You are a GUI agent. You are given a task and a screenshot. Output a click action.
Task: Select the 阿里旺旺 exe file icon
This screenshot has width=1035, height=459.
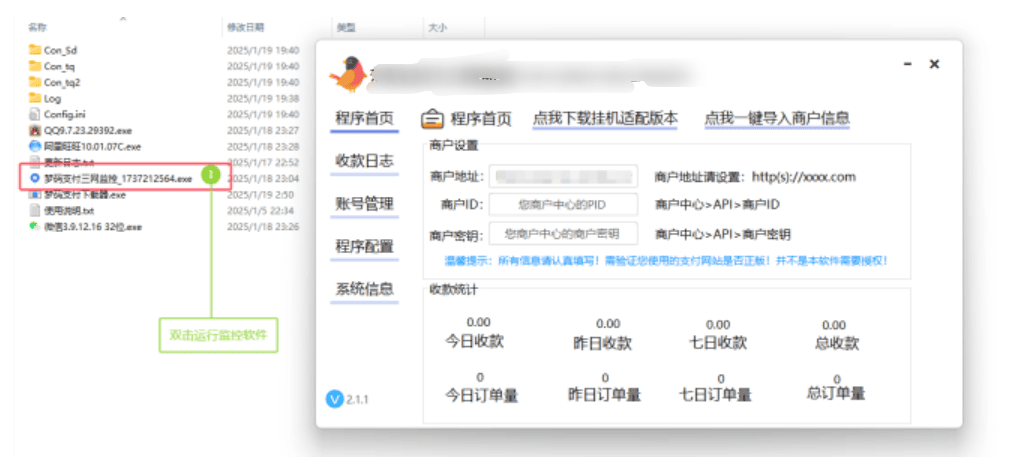[x=35, y=147]
